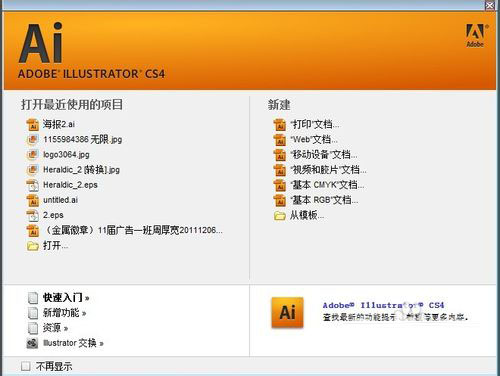The image size is (500, 376).
Task: Open the Illustrator 交换 » link
Action: pos(73,343)
